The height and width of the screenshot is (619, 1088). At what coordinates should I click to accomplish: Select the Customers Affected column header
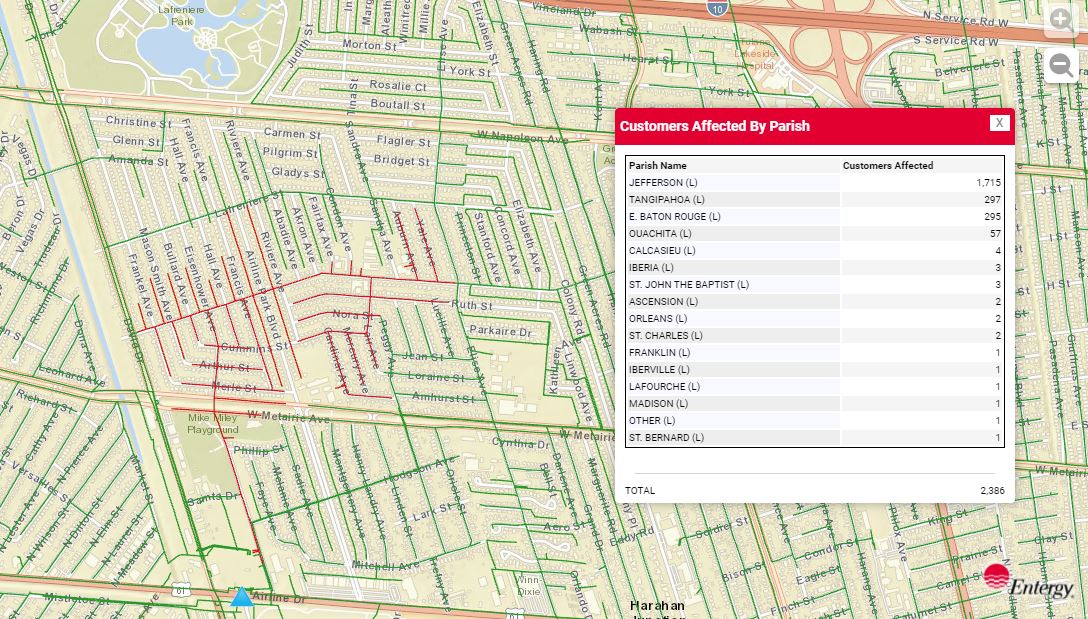coord(887,165)
